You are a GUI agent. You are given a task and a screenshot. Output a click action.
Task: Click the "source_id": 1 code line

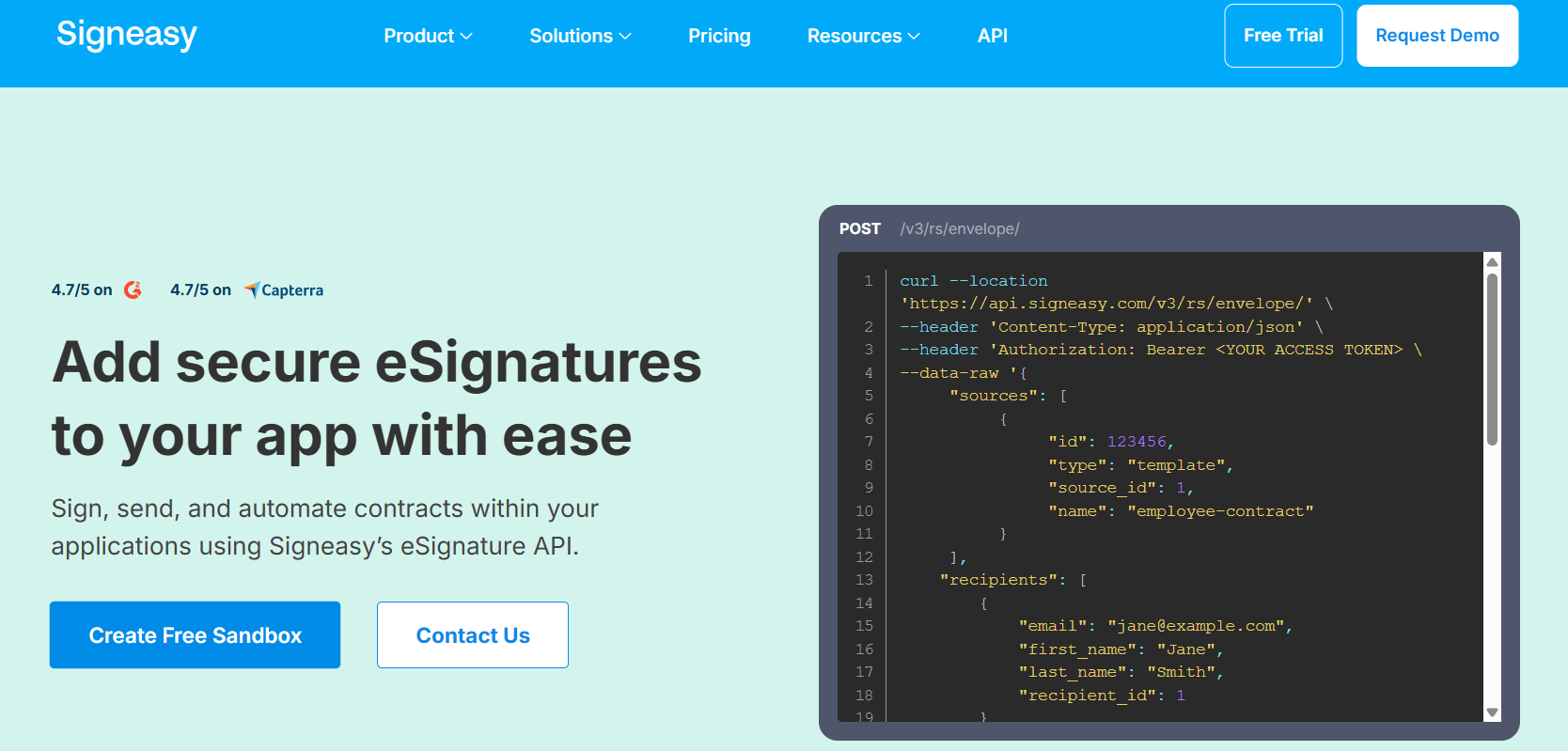[1121, 488]
